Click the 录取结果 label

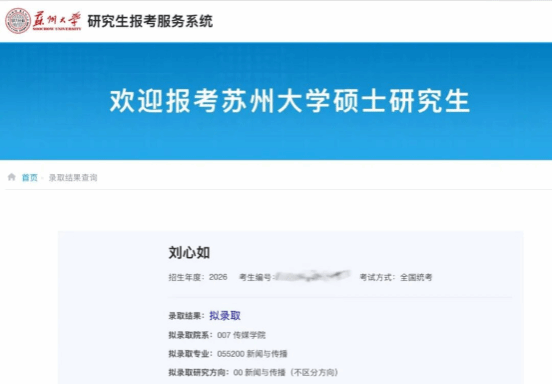pos(186,316)
